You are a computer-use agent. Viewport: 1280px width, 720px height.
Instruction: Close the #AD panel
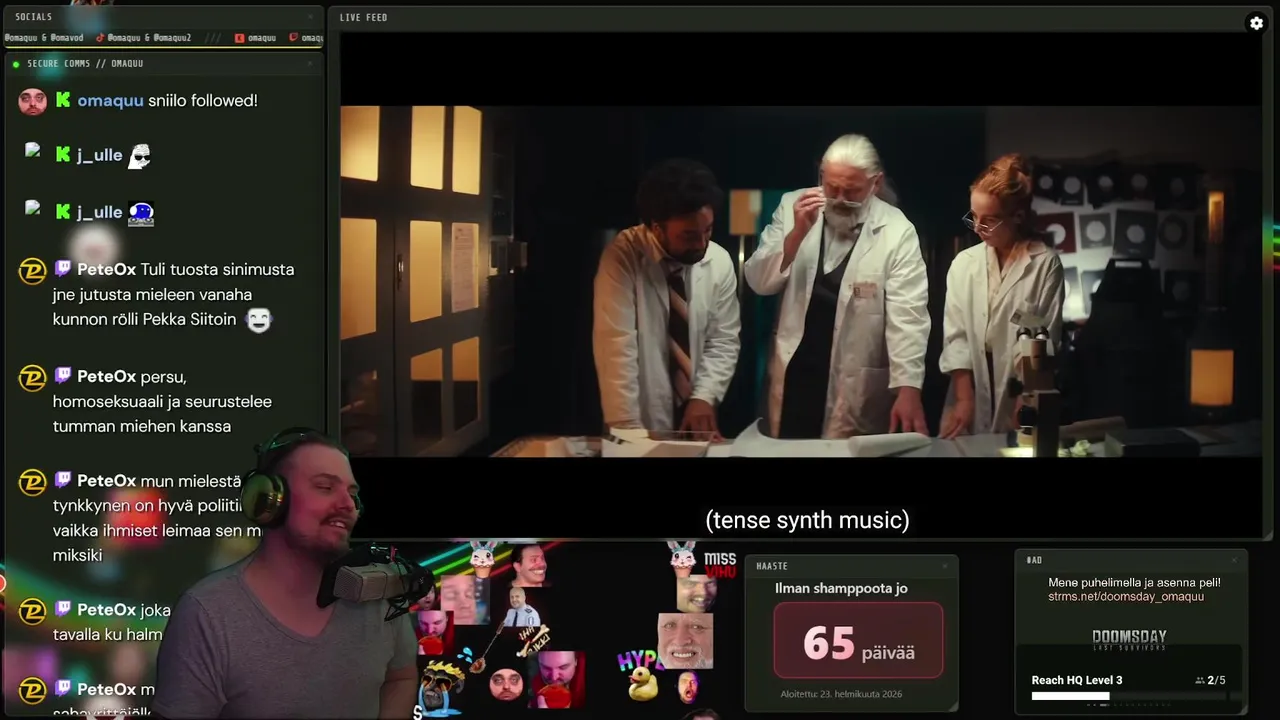(1234, 560)
